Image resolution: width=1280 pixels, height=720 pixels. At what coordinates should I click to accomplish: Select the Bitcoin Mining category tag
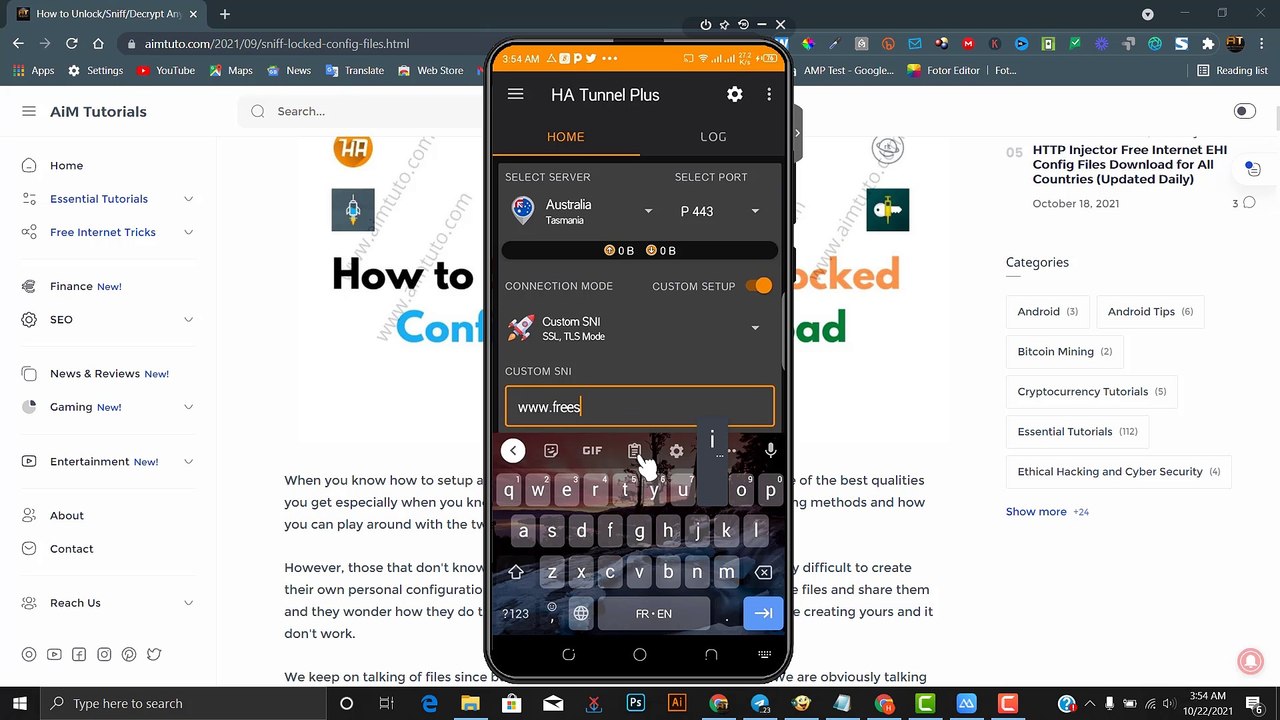point(1064,351)
